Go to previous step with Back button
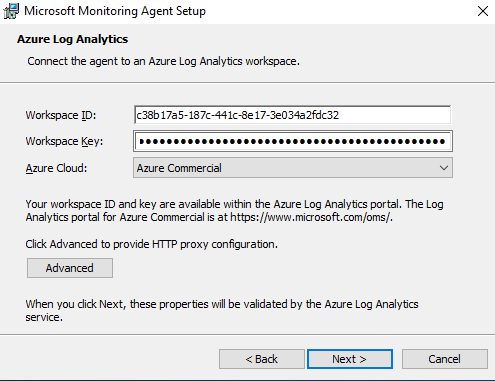 tap(262, 359)
